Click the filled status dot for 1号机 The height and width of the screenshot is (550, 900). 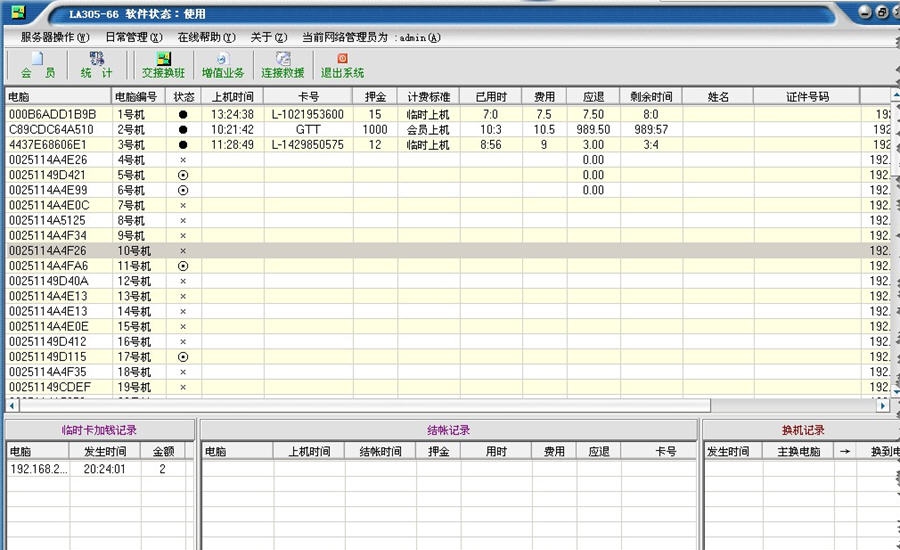coord(183,114)
